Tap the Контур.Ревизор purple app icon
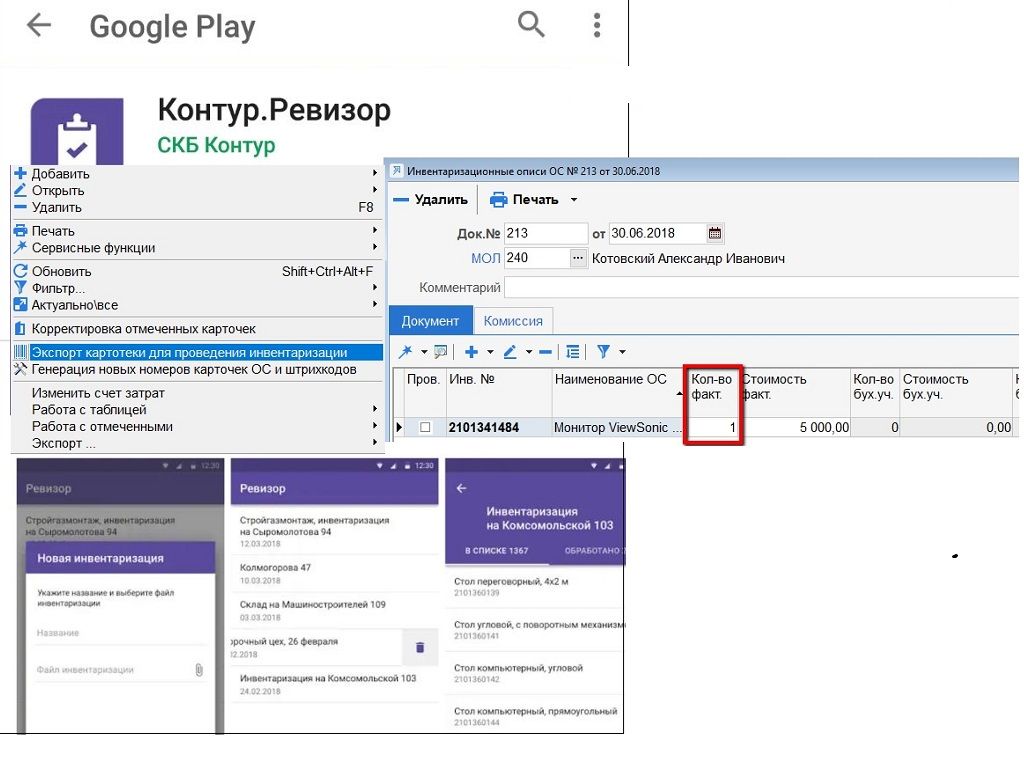The height and width of the screenshot is (768, 1024). (x=77, y=131)
